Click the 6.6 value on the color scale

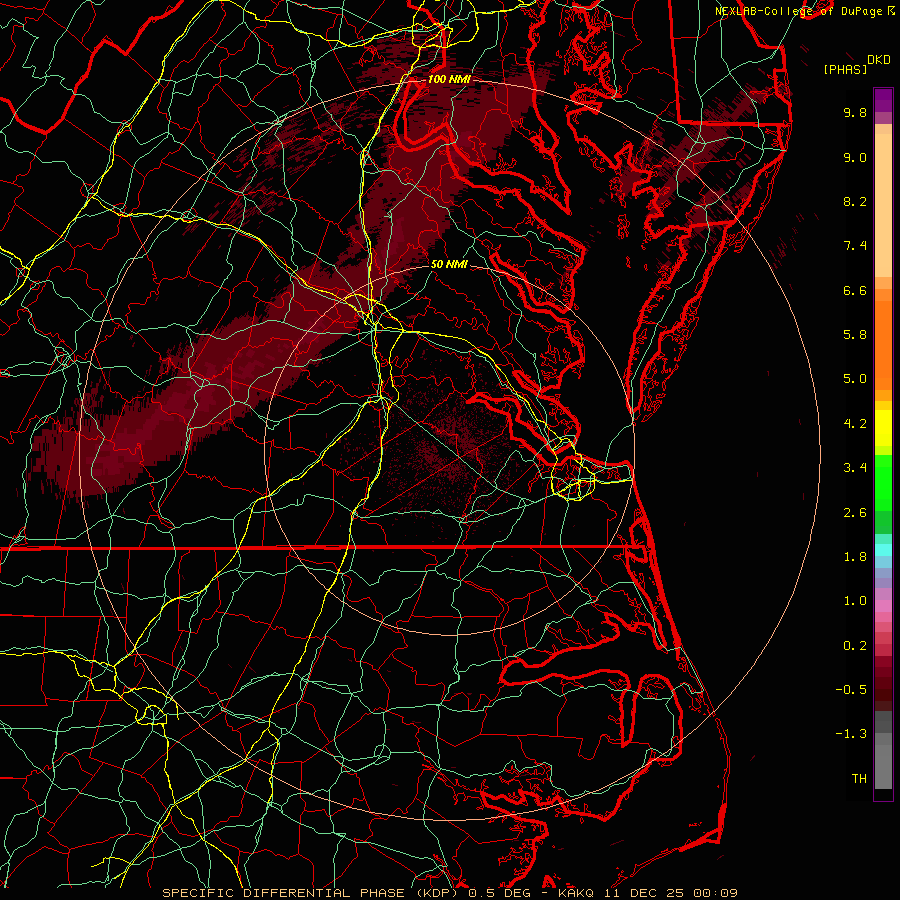point(855,290)
